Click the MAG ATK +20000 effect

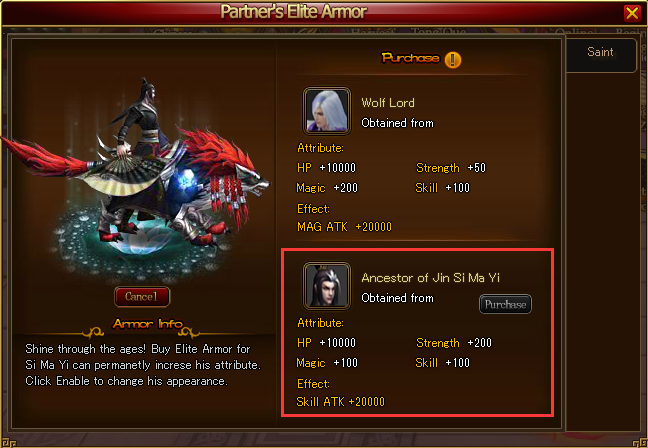pyautogui.click(x=344, y=226)
